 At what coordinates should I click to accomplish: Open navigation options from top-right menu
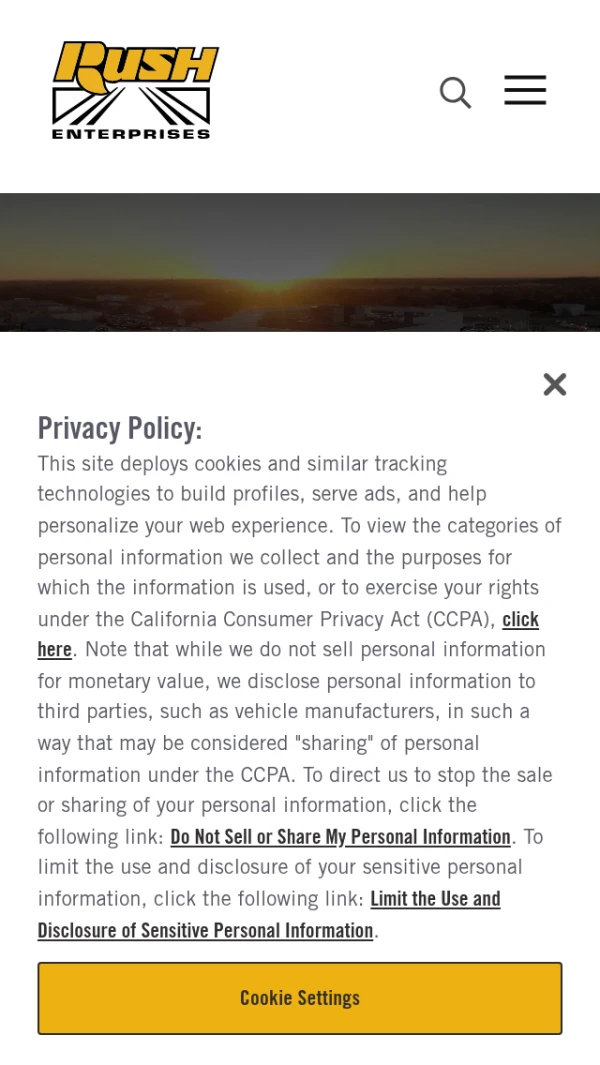click(x=524, y=90)
